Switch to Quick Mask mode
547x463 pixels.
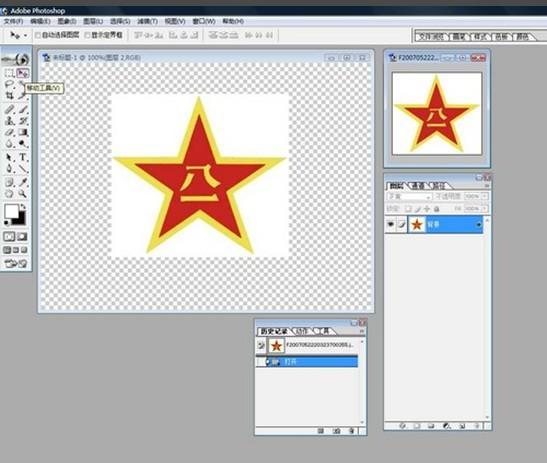click(22, 237)
